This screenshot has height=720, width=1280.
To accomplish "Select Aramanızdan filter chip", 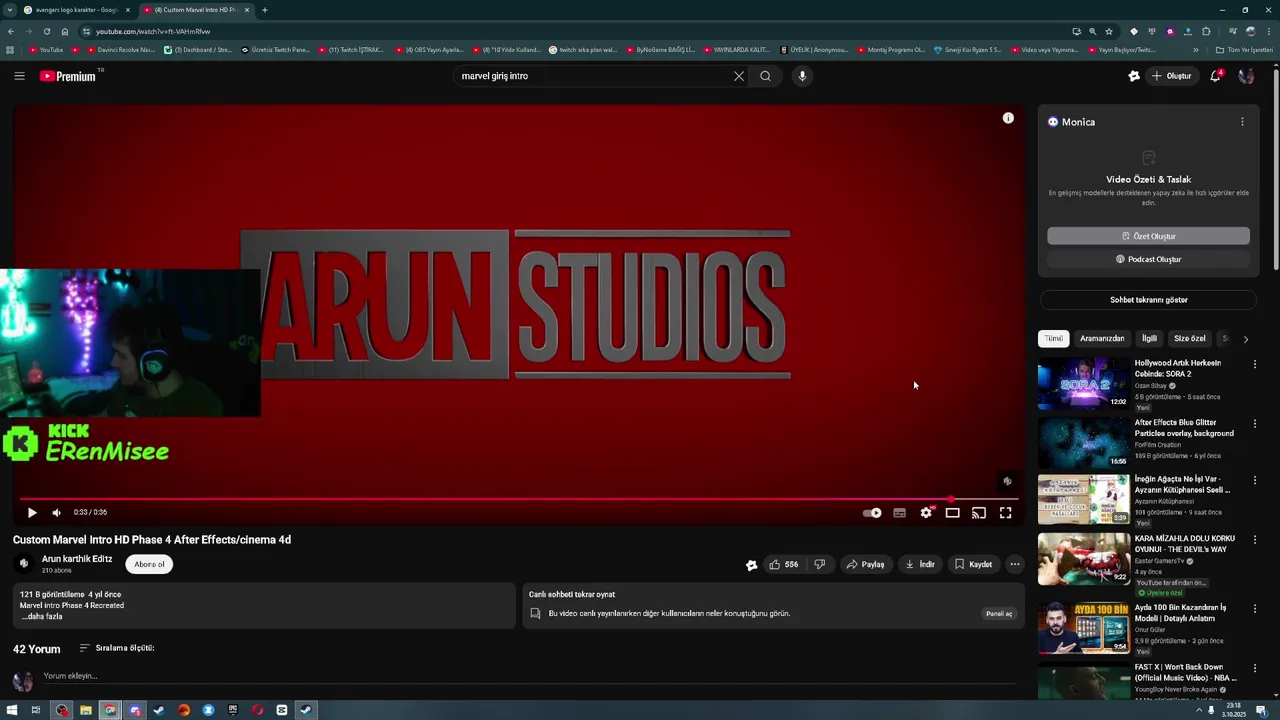I will coord(1102,339).
